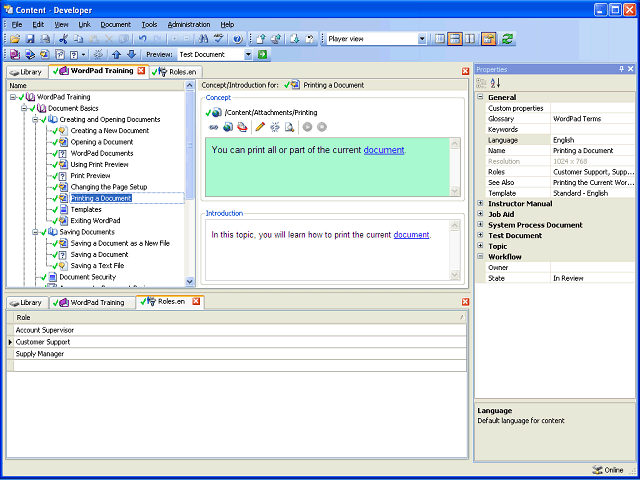
Task: Open the Preview Test Document dropdown
Action: pyautogui.click(x=248, y=54)
